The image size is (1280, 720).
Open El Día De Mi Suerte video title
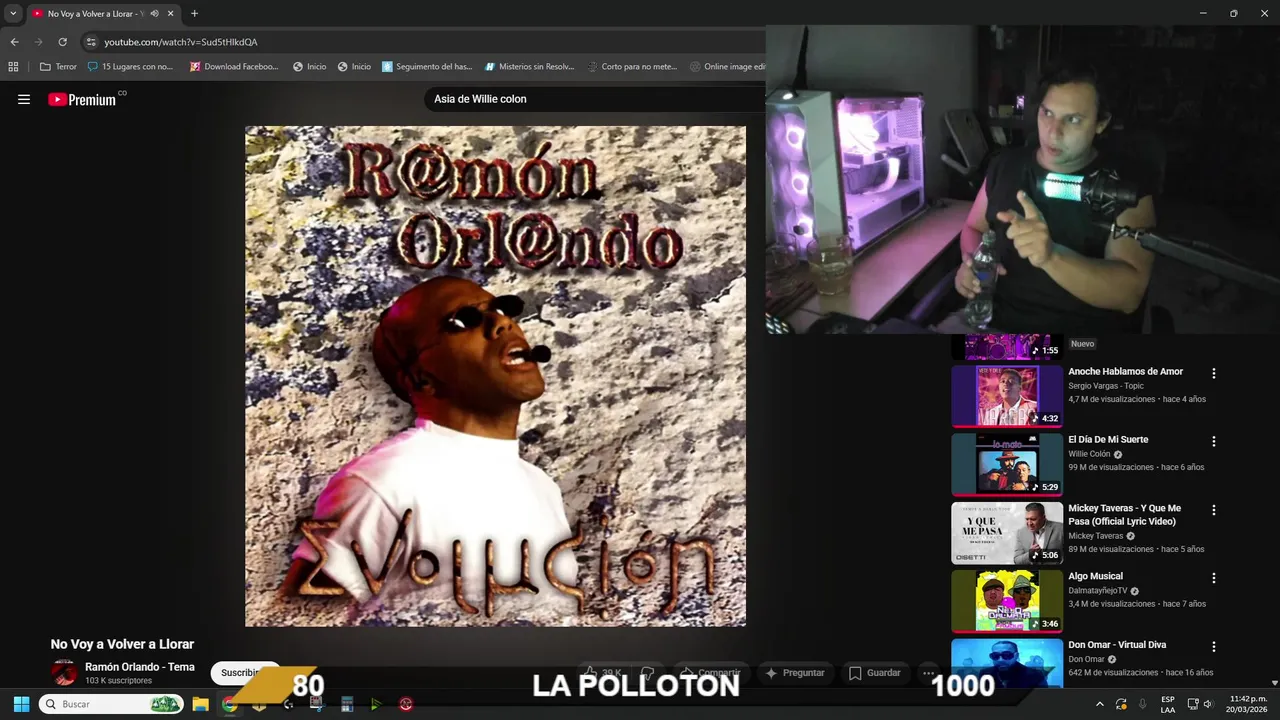(1108, 440)
